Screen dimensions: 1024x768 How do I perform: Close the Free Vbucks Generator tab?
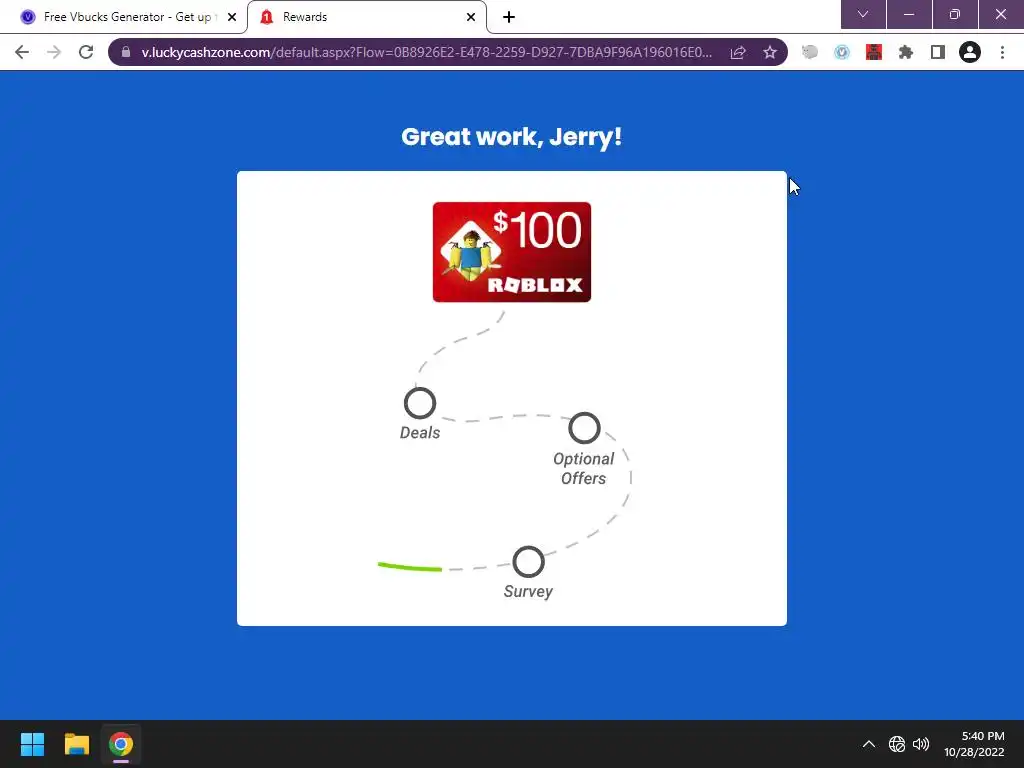click(x=232, y=17)
